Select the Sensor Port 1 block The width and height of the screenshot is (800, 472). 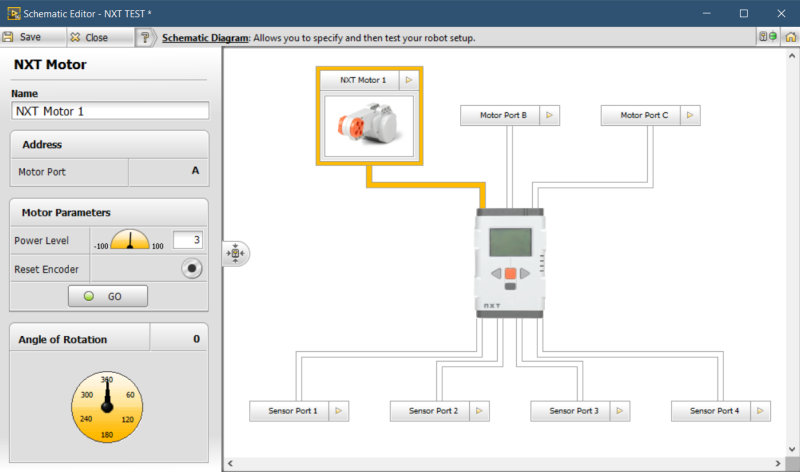coord(289,411)
